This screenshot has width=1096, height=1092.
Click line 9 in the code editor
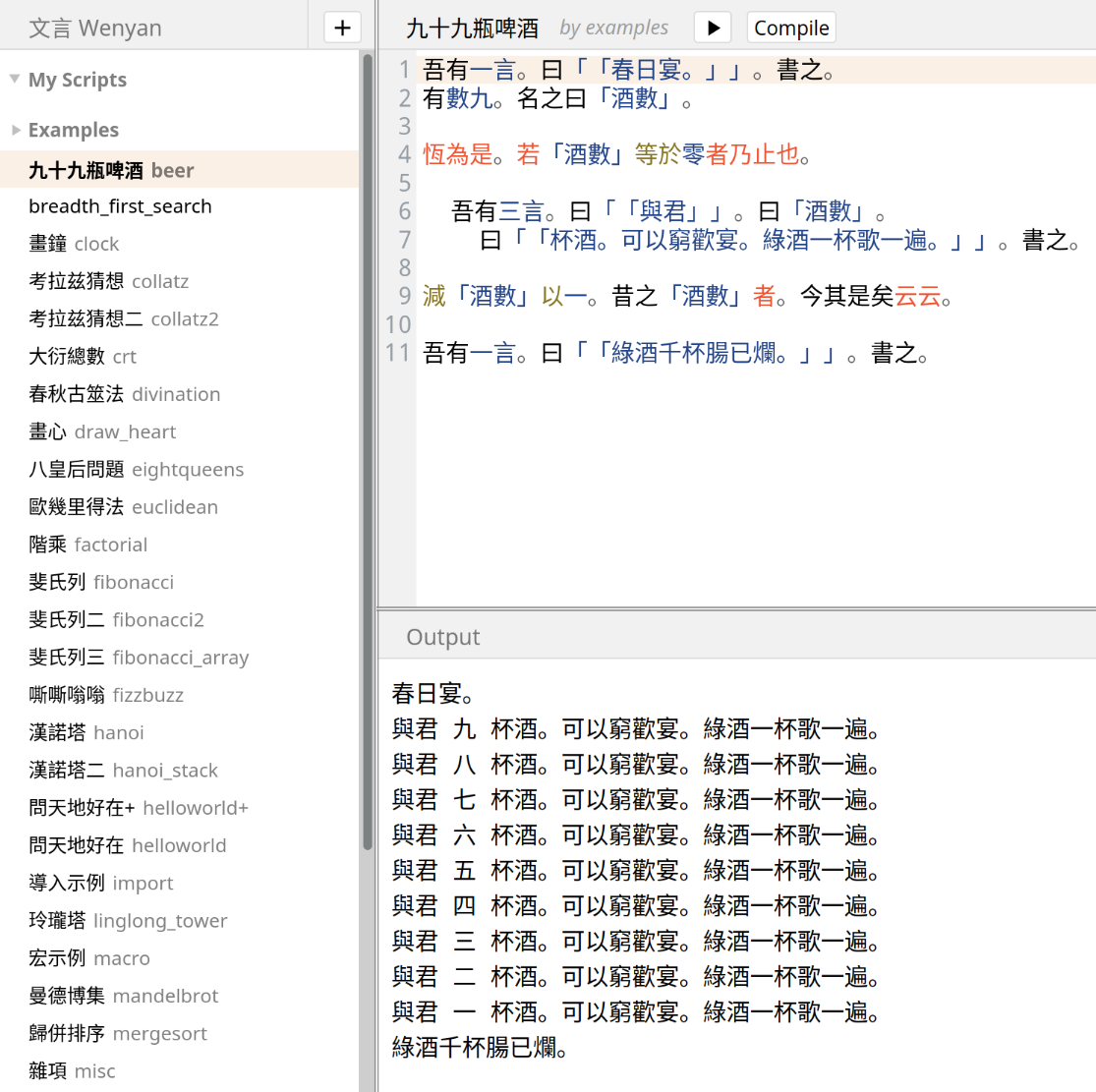click(x=688, y=297)
